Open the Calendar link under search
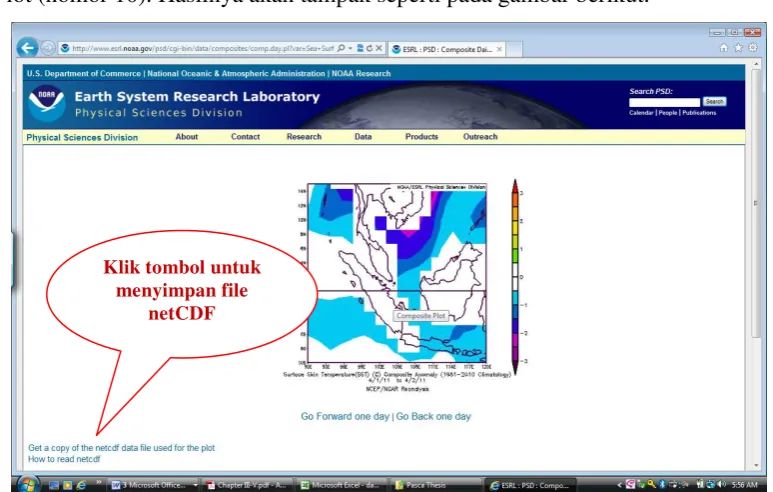 (x=641, y=113)
